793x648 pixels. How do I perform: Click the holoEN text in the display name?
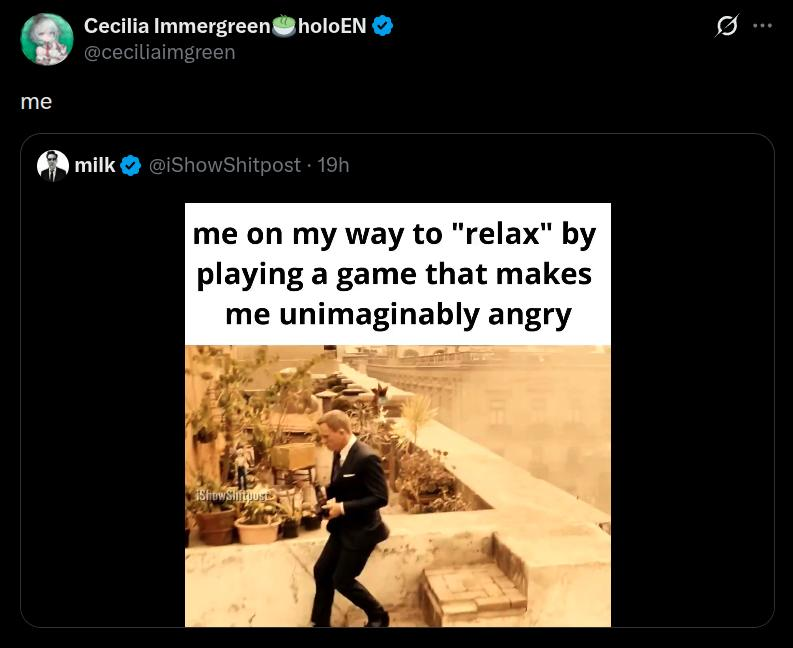(332, 26)
